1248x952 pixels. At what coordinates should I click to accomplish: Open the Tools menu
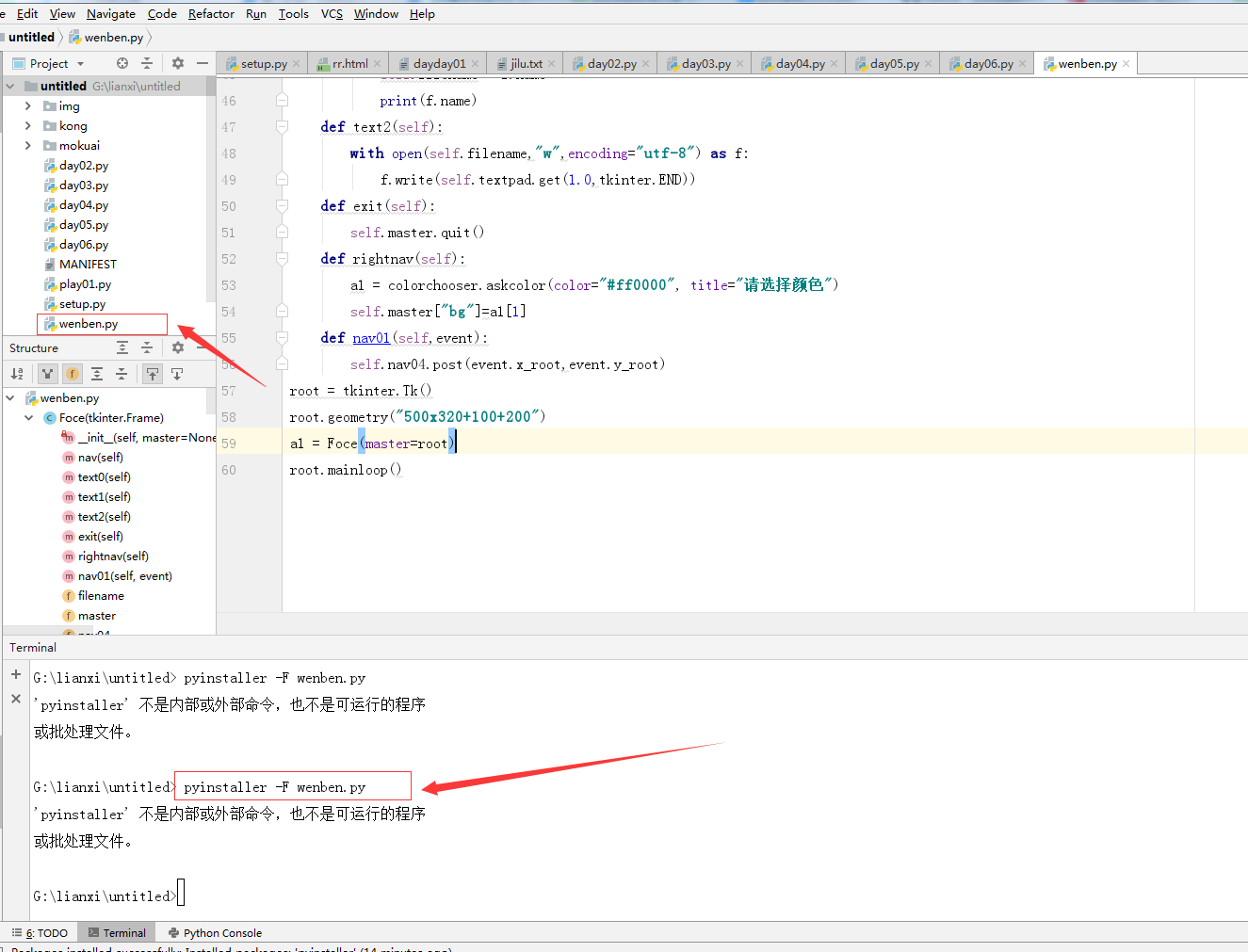pyautogui.click(x=293, y=13)
